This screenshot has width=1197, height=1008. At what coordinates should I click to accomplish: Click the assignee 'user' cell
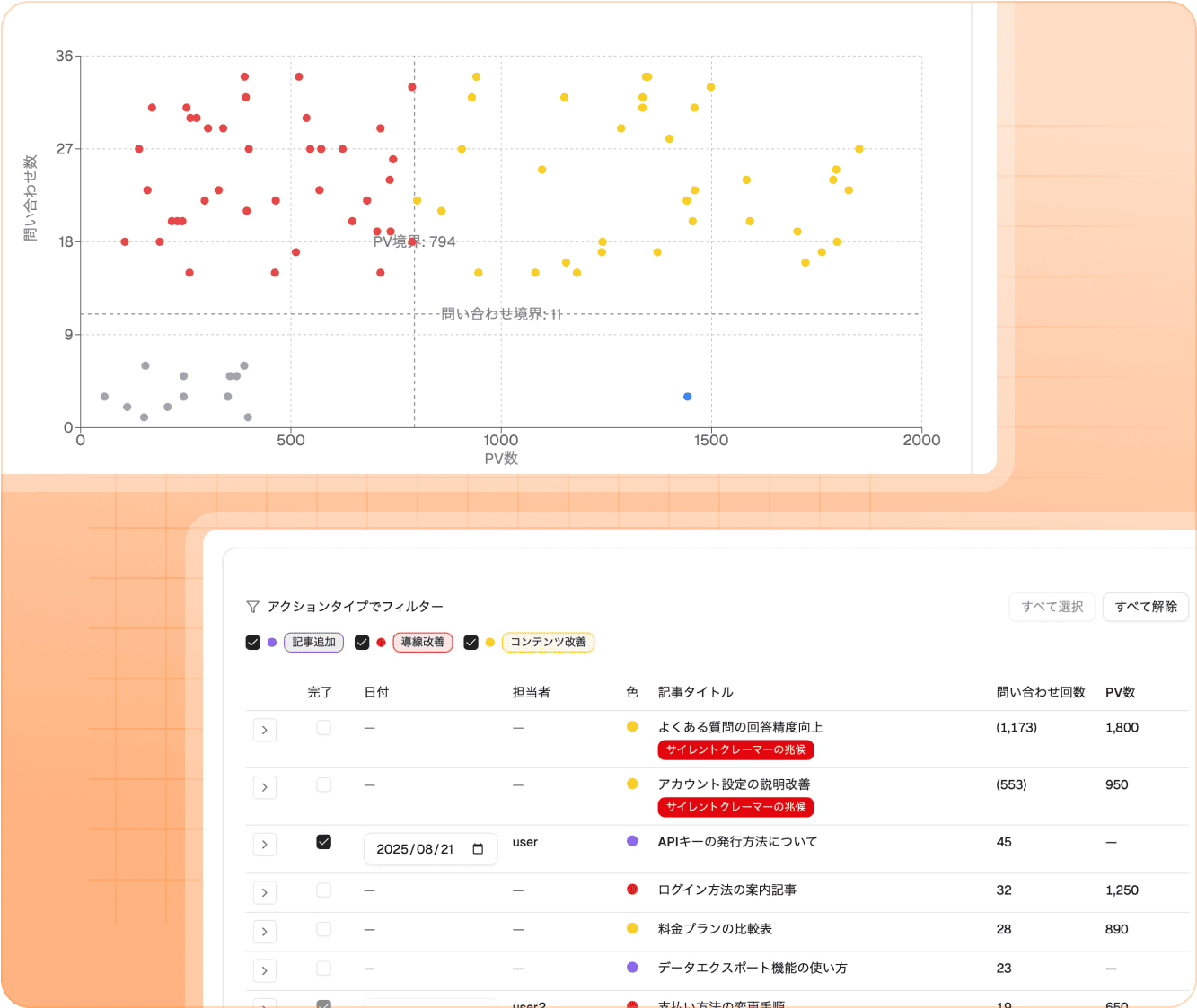(525, 842)
